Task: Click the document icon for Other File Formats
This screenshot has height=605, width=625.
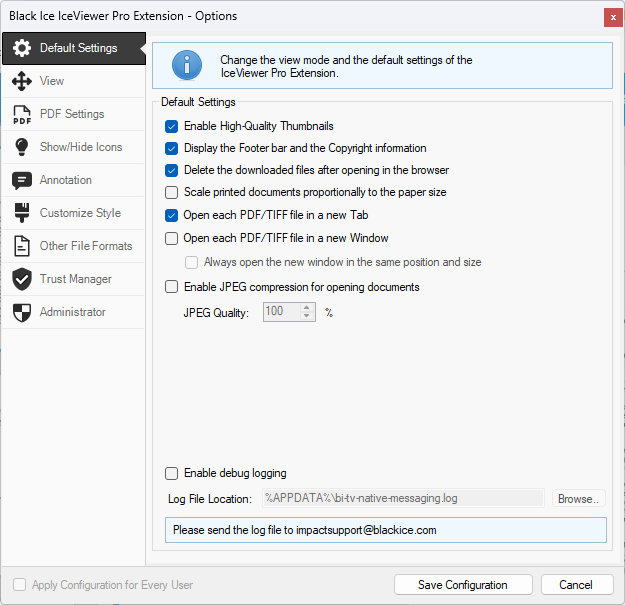Action: coord(22,246)
